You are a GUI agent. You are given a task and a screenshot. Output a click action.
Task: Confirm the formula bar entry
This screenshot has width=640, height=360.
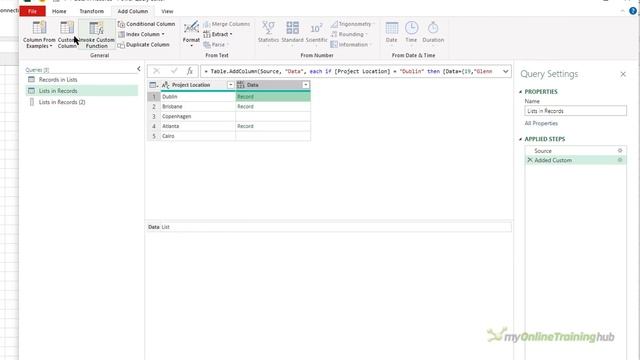(174, 71)
